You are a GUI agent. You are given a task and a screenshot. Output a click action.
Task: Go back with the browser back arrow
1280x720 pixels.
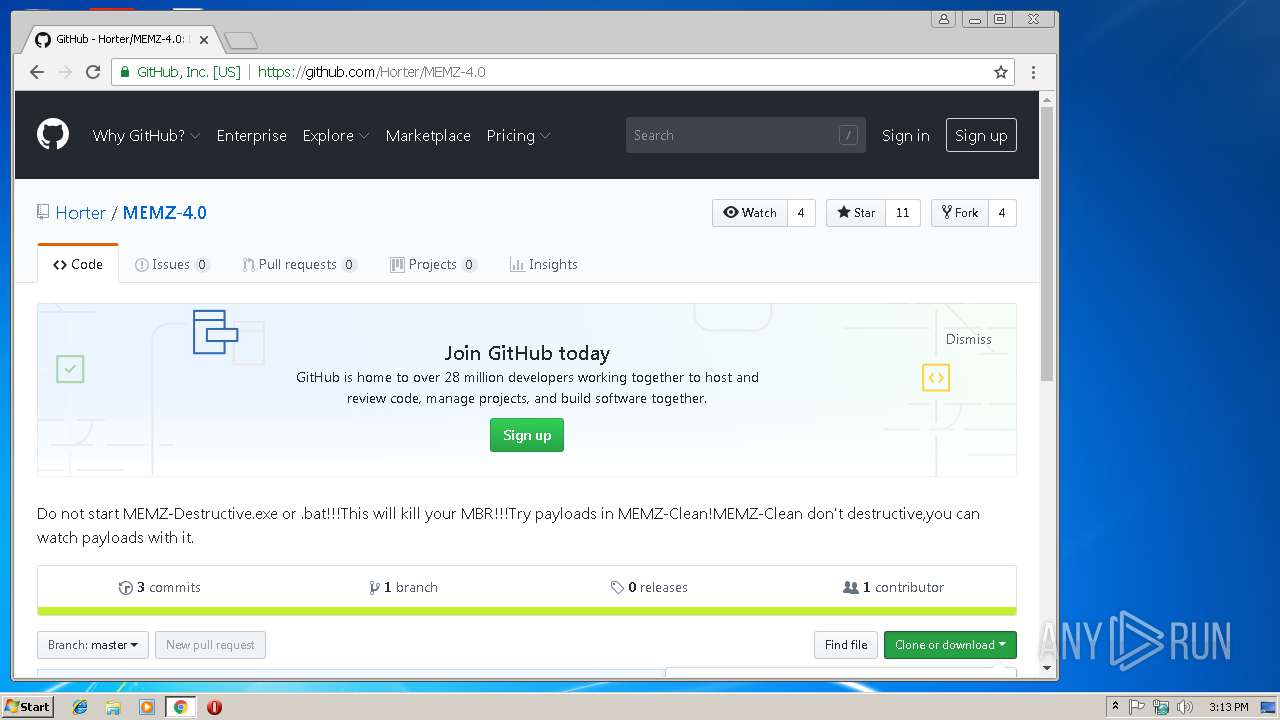pos(37,72)
